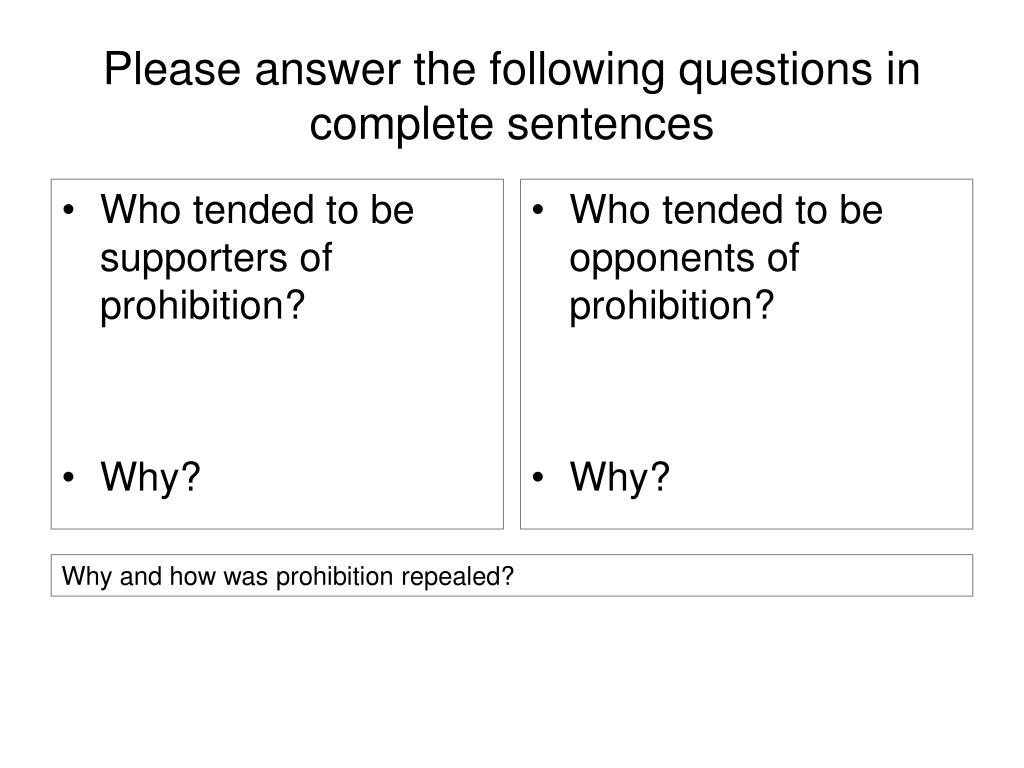This screenshot has width=1024, height=768.
Task: Click 'prohibition?' in the left text box
Action: pyautogui.click(x=202, y=306)
